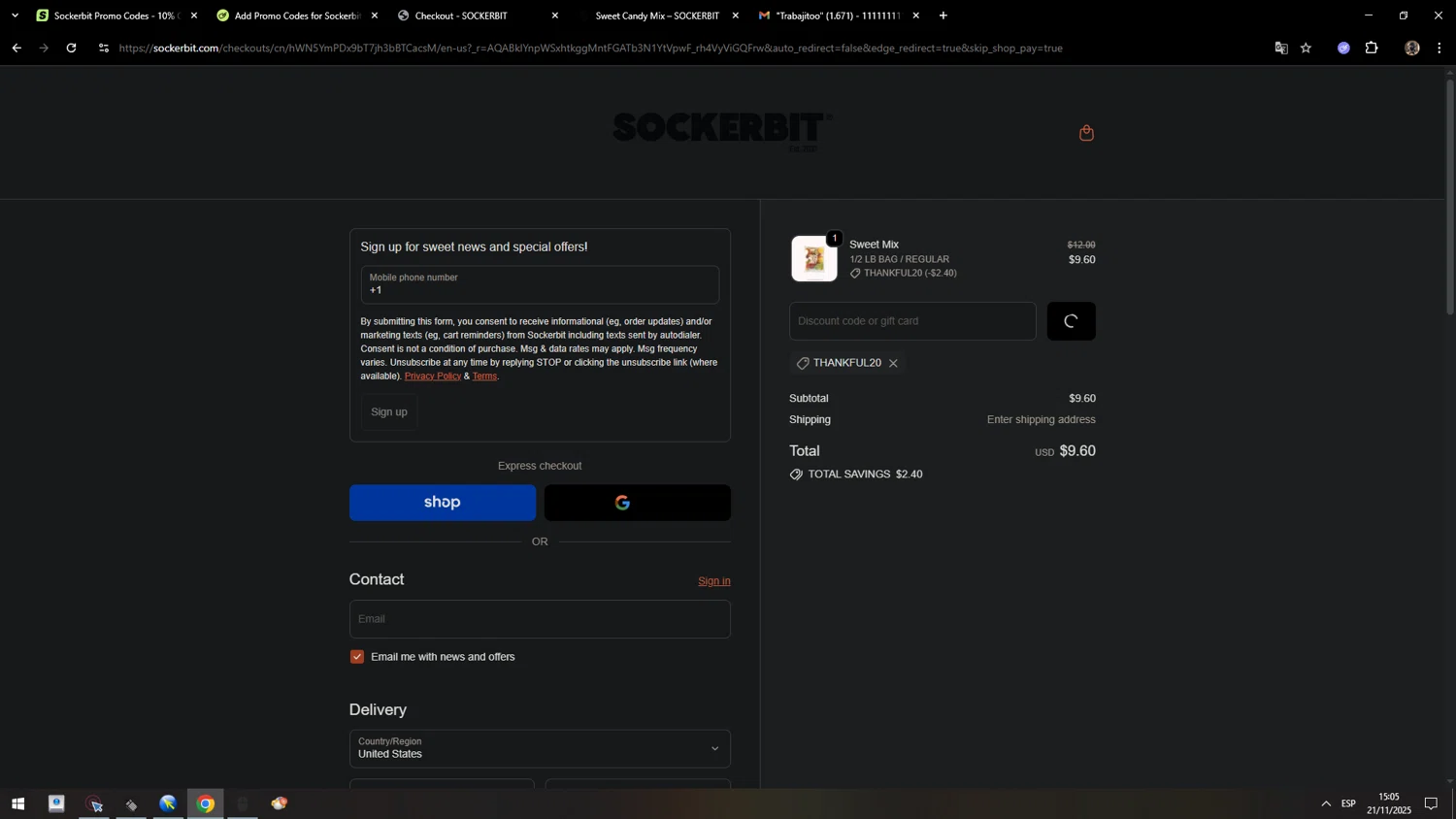The width and height of the screenshot is (1456, 819).
Task: Click the apply discount loading button
Action: tap(1072, 321)
